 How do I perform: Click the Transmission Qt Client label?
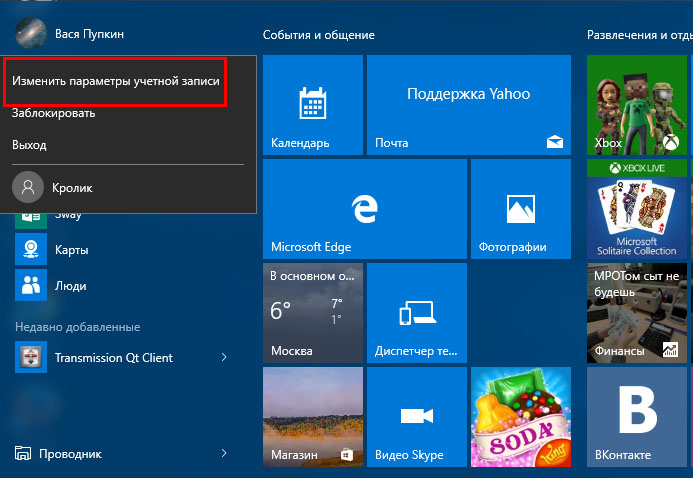(x=114, y=357)
